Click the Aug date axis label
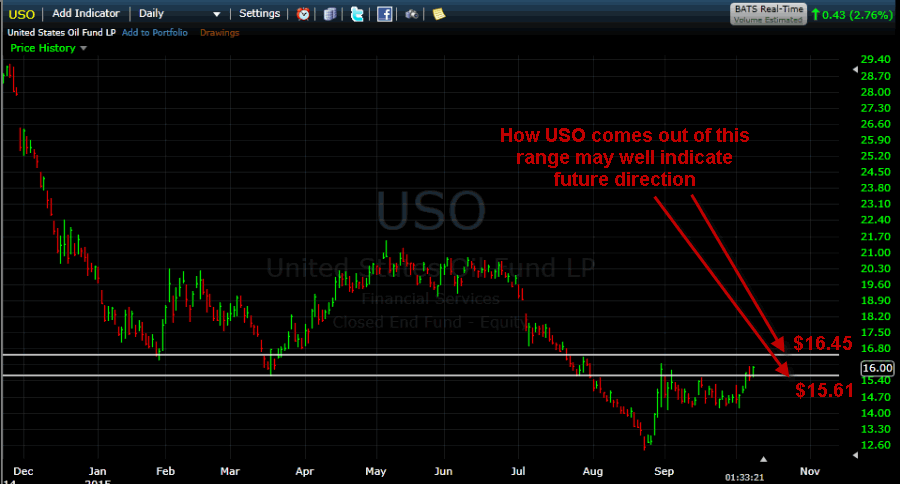This screenshot has width=900, height=484. pos(593,471)
